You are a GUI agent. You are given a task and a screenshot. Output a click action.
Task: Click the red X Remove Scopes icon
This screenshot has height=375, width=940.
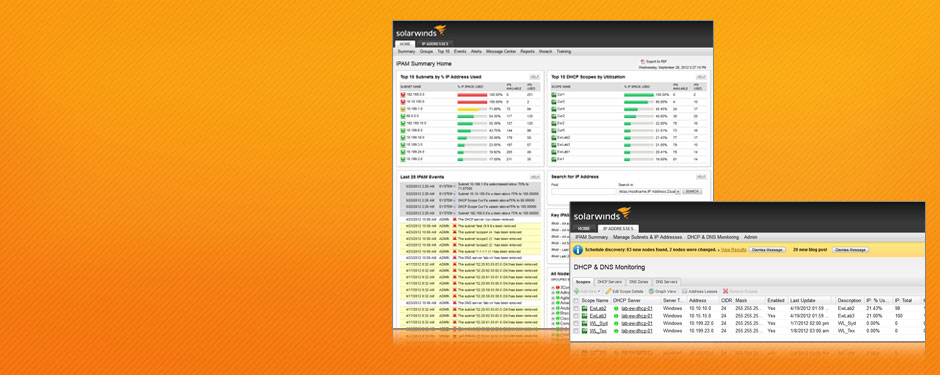pyautogui.click(x=725, y=291)
